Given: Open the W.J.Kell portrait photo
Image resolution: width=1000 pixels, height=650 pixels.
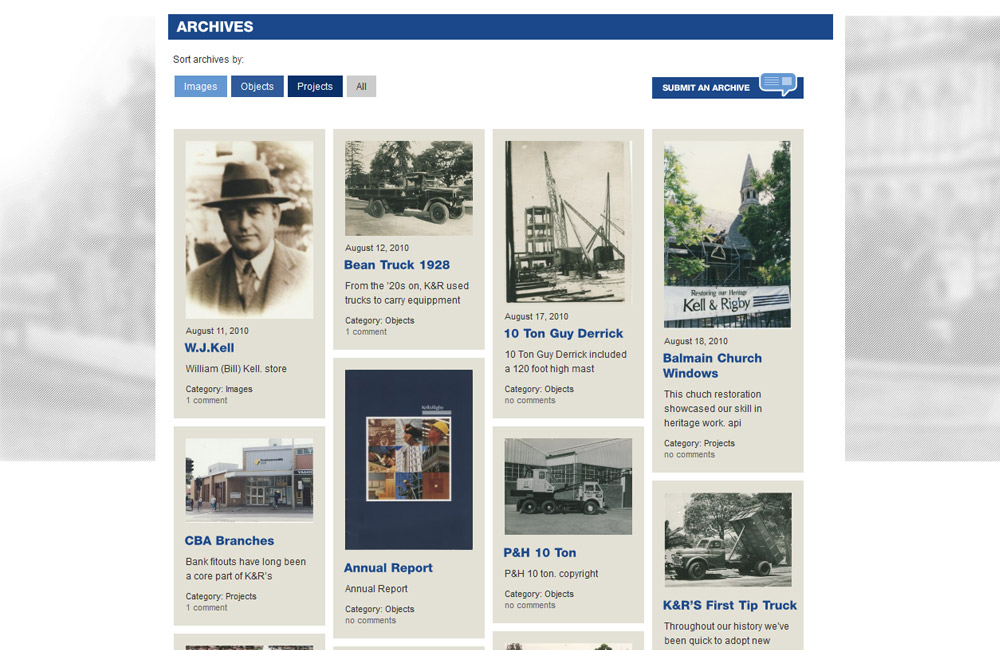Looking at the screenshot, I should [249, 229].
